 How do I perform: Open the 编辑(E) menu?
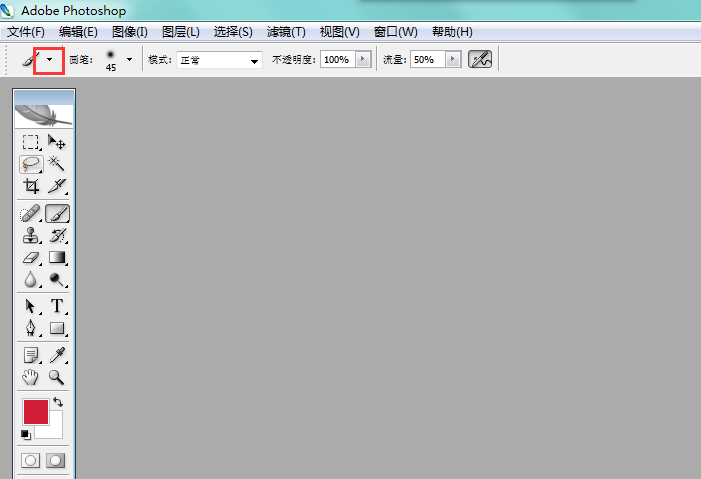[x=78, y=32]
